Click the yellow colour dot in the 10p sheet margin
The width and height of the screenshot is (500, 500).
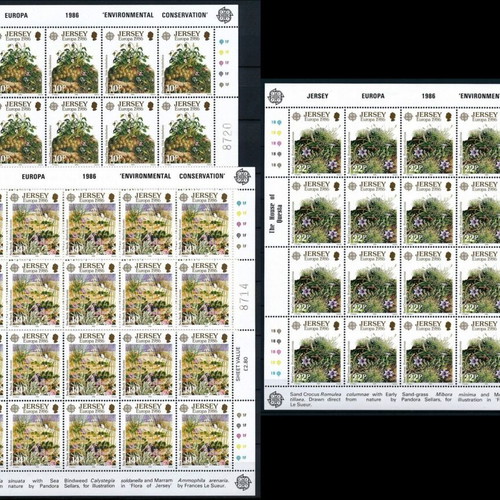(x=222, y=52)
